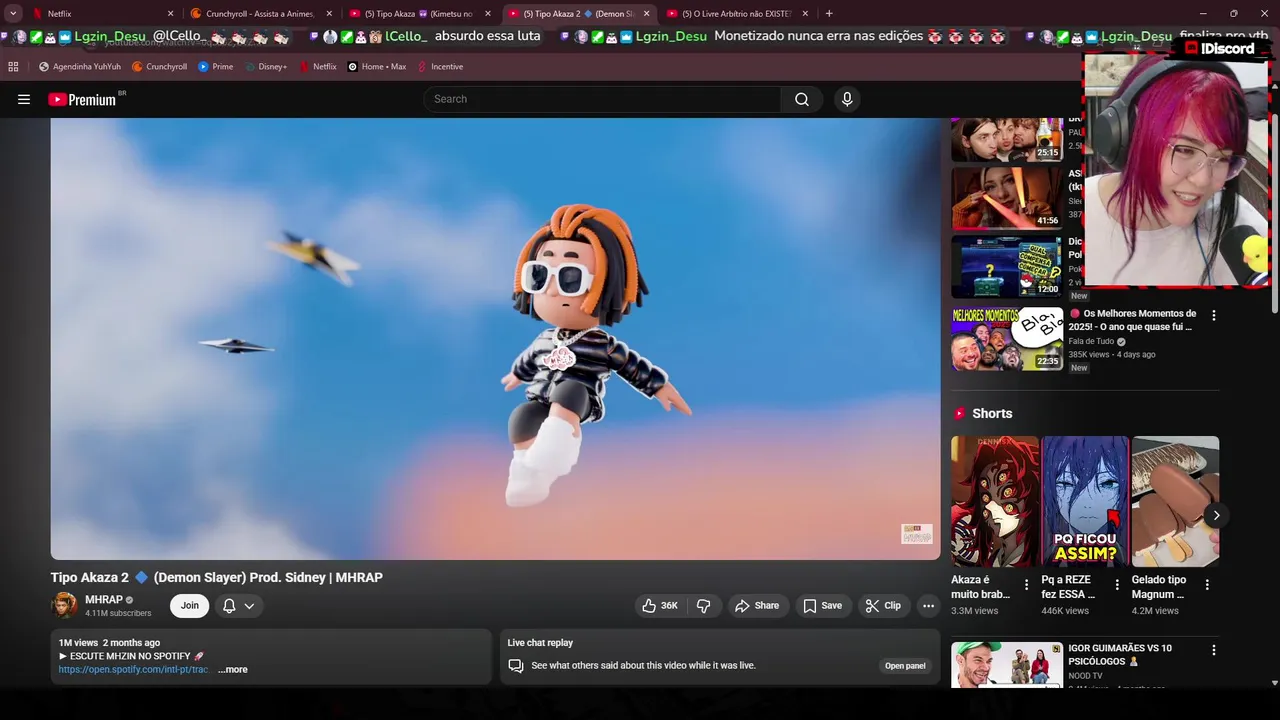Image resolution: width=1280 pixels, height=720 pixels.
Task: Start voice search with microphone icon
Action: (x=847, y=99)
